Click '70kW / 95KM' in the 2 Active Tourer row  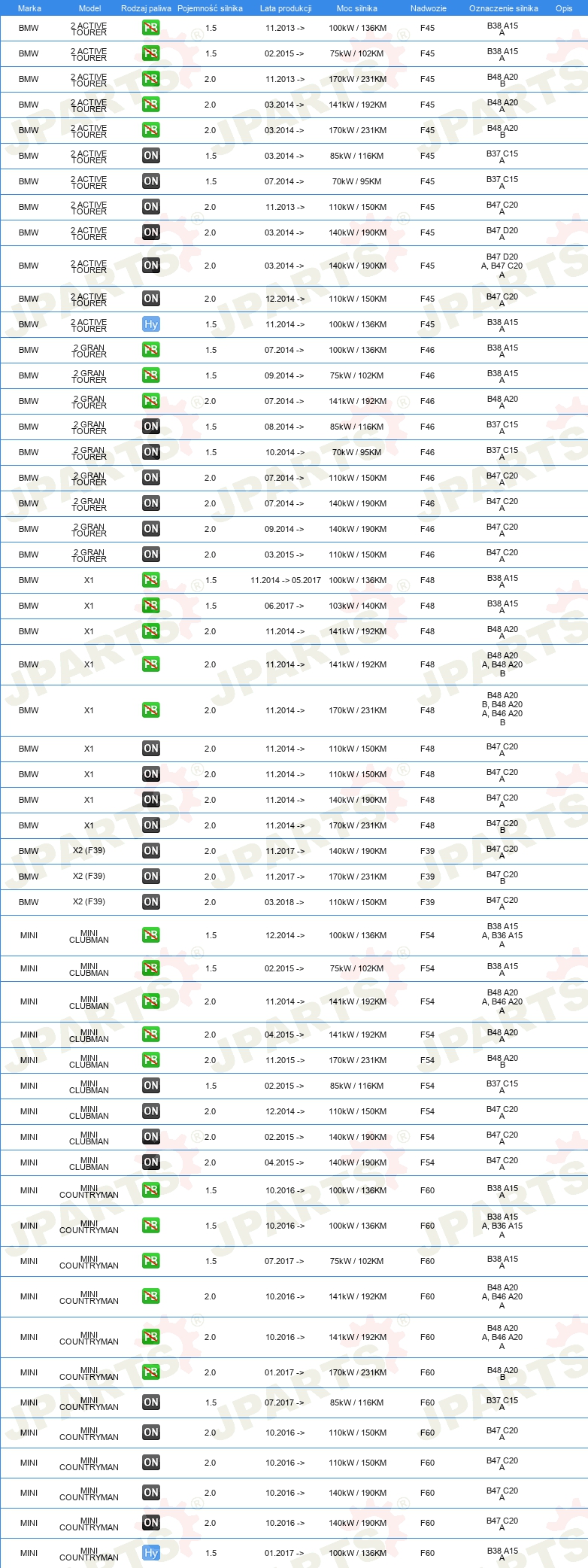pyautogui.click(x=357, y=181)
